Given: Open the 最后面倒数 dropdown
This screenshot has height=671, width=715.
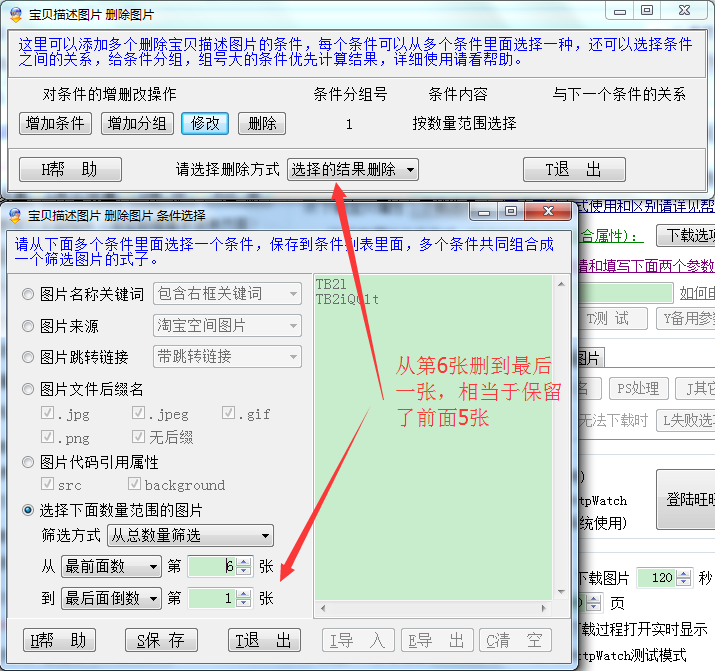Looking at the screenshot, I should [110, 598].
